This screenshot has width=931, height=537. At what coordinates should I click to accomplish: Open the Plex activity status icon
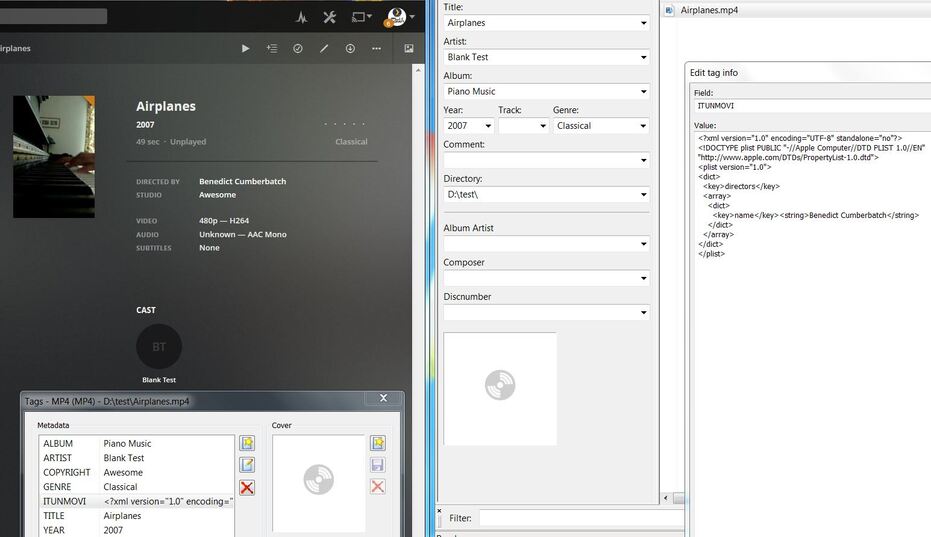[x=302, y=17]
